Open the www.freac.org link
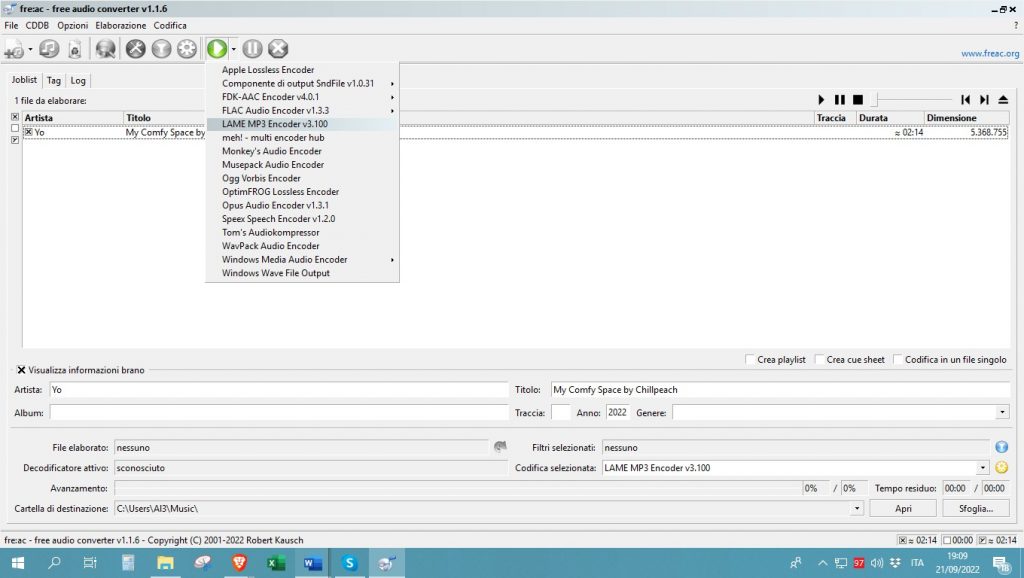The height and width of the screenshot is (578, 1024). [989, 54]
